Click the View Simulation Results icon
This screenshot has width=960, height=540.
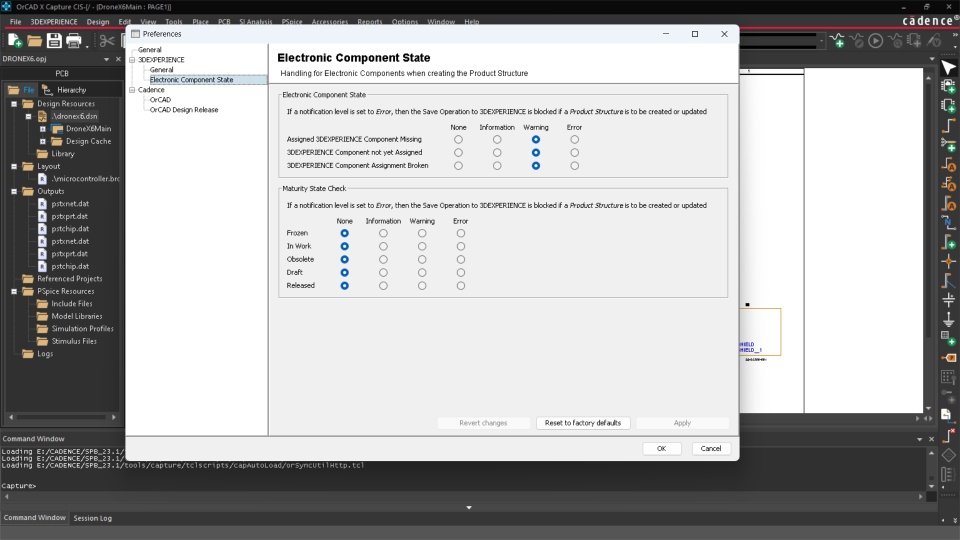[895, 41]
